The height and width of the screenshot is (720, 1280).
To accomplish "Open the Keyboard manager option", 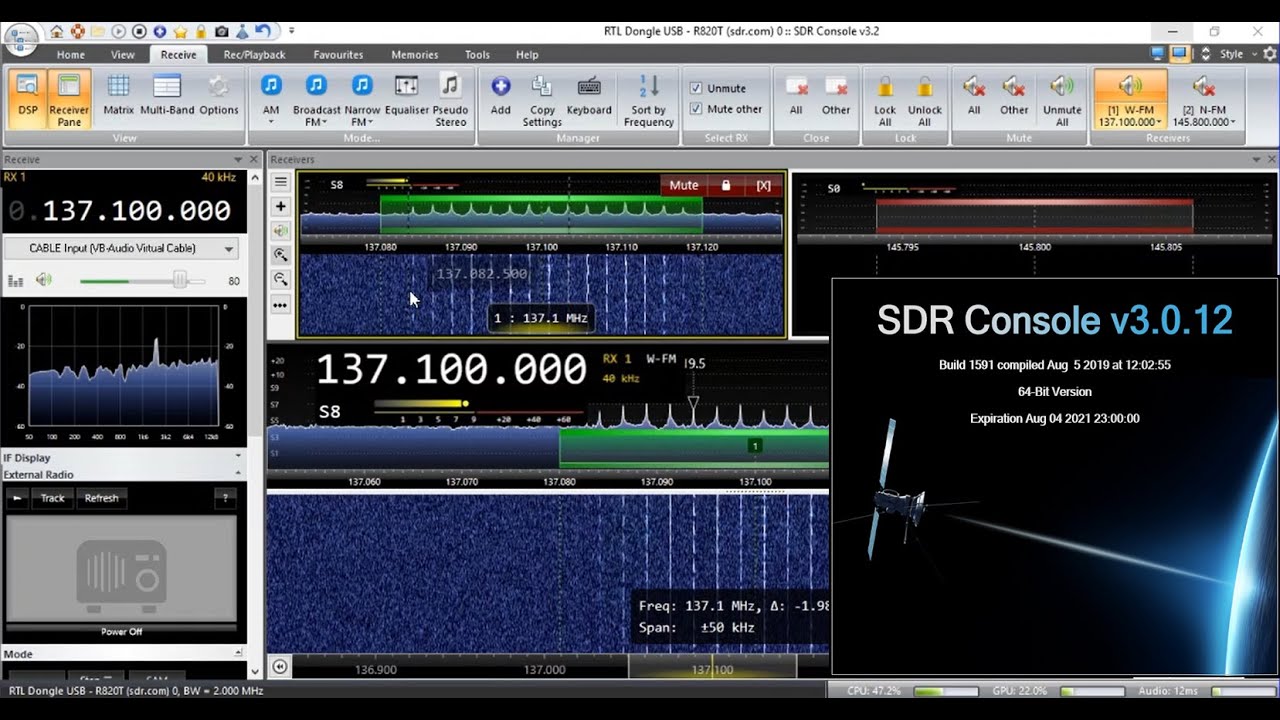I will click(x=589, y=98).
